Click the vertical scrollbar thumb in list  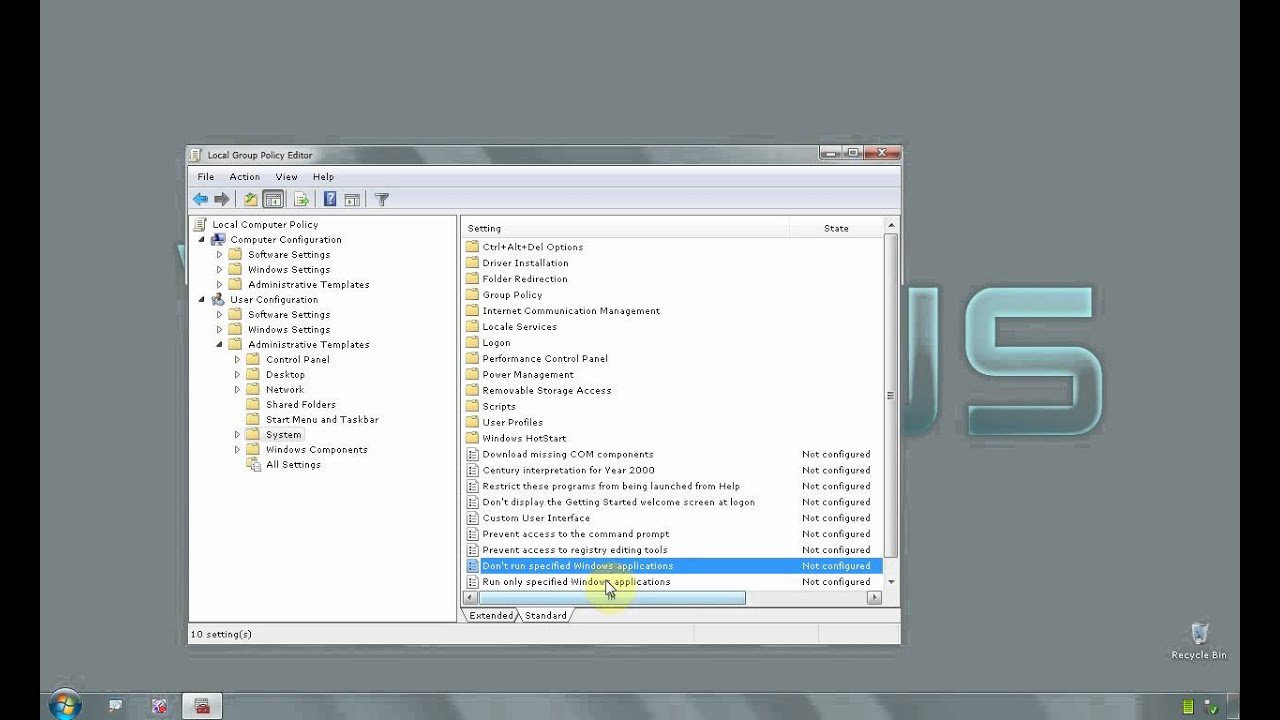[x=890, y=396]
